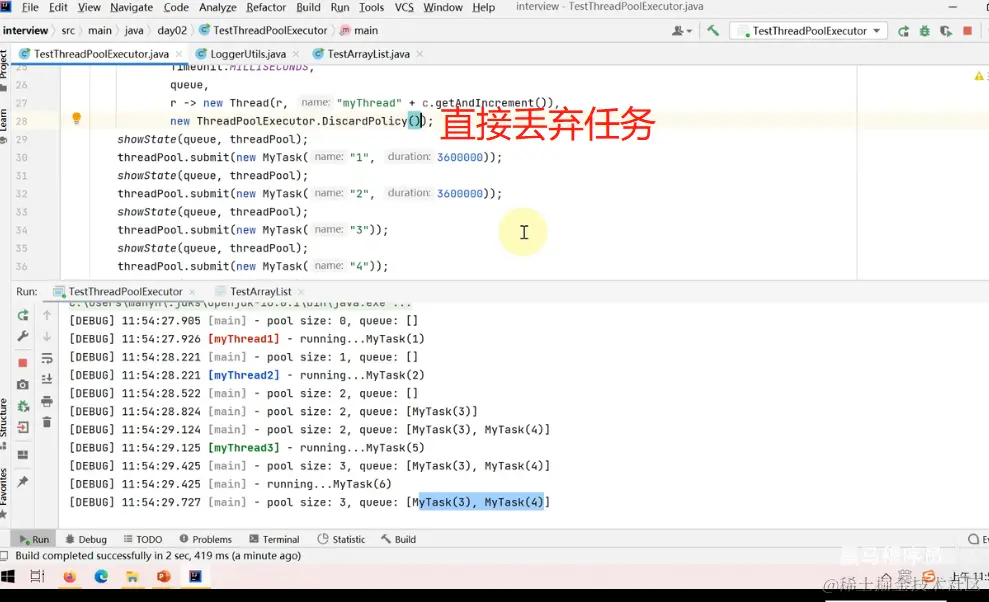Click main method in breadcrumb bar

(x=359, y=30)
